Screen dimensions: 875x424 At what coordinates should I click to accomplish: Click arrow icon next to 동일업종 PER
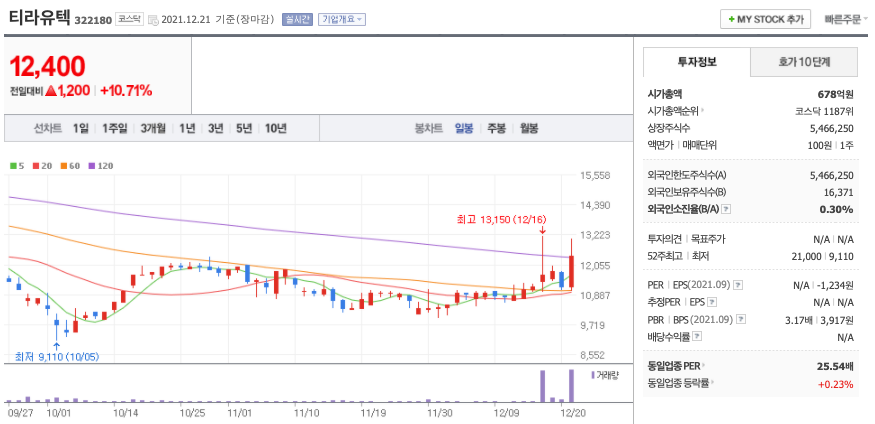click(703, 367)
